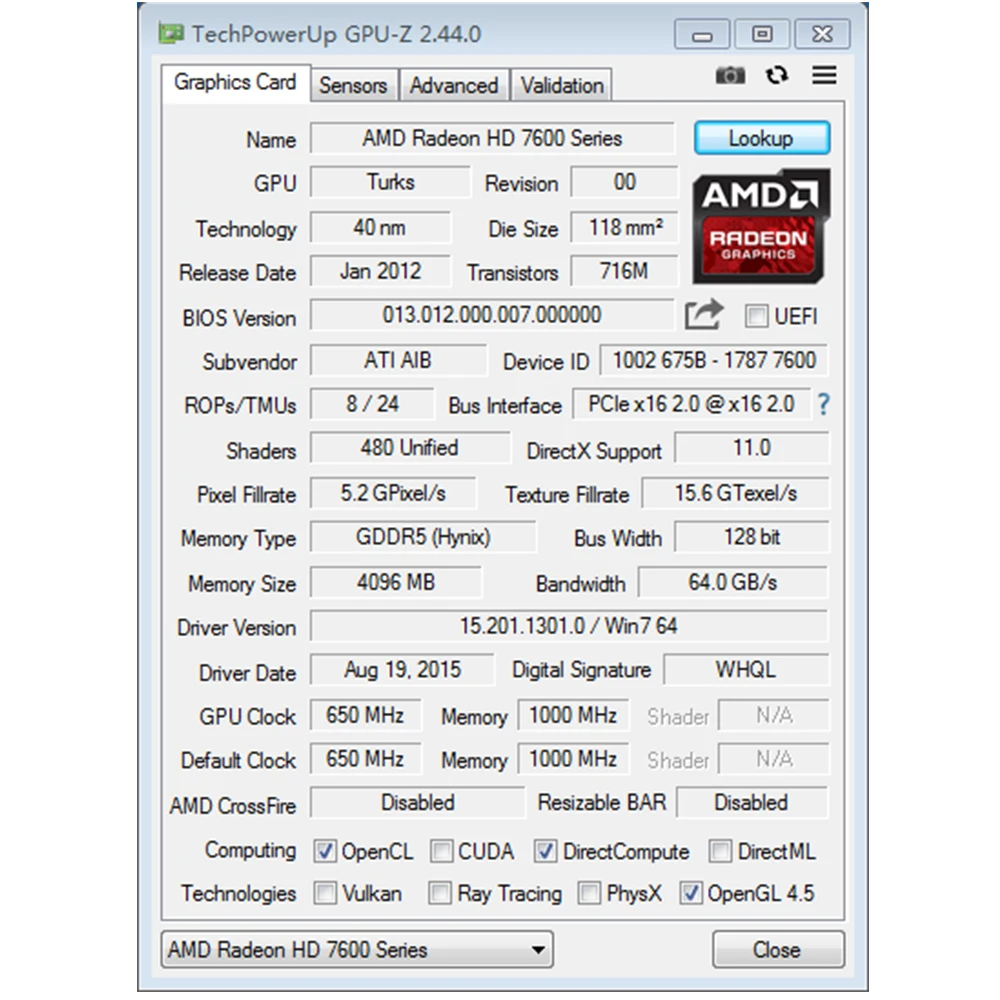
Task: Select the Transistors value '716M'
Action: (x=624, y=272)
